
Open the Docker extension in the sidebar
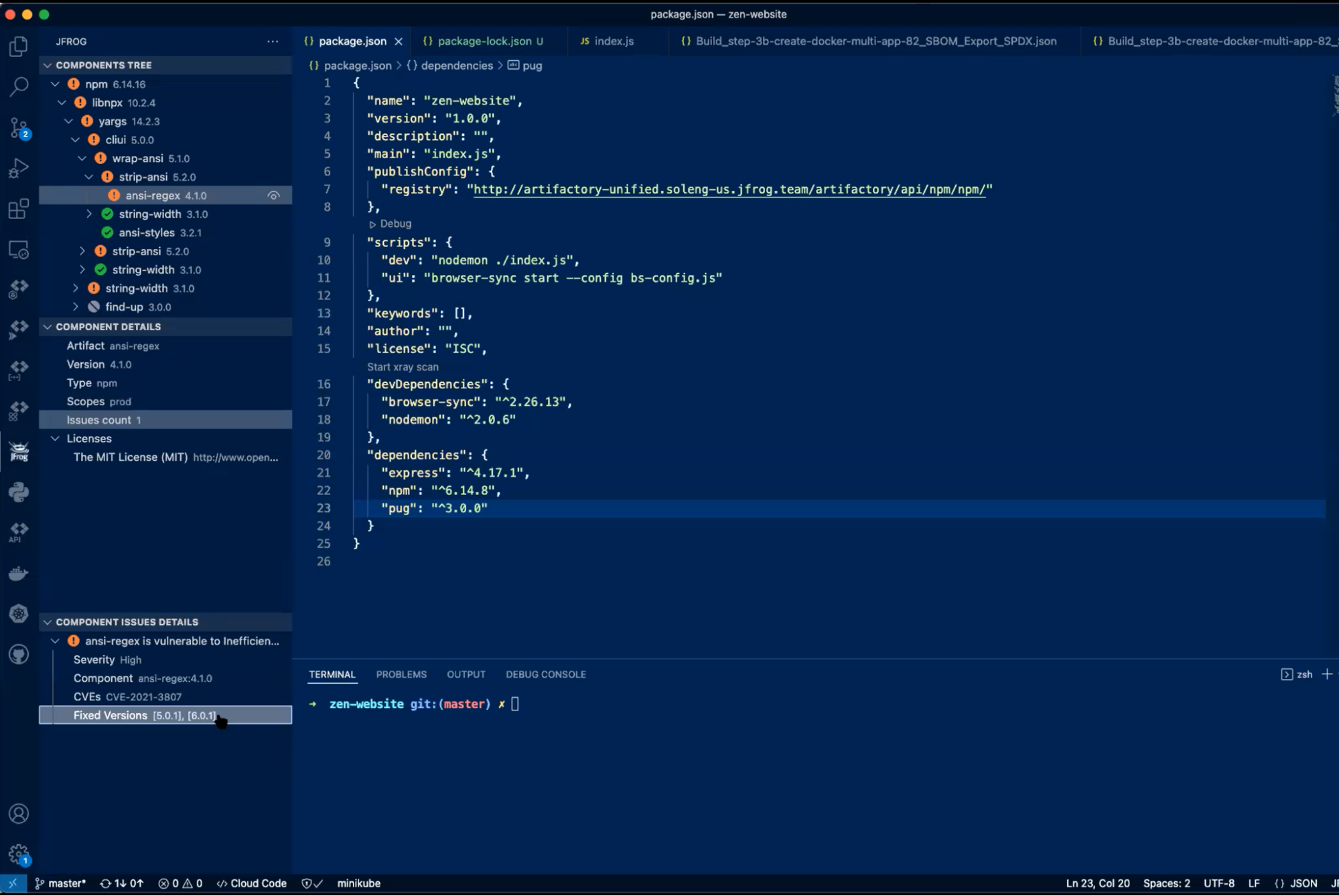[x=18, y=573]
